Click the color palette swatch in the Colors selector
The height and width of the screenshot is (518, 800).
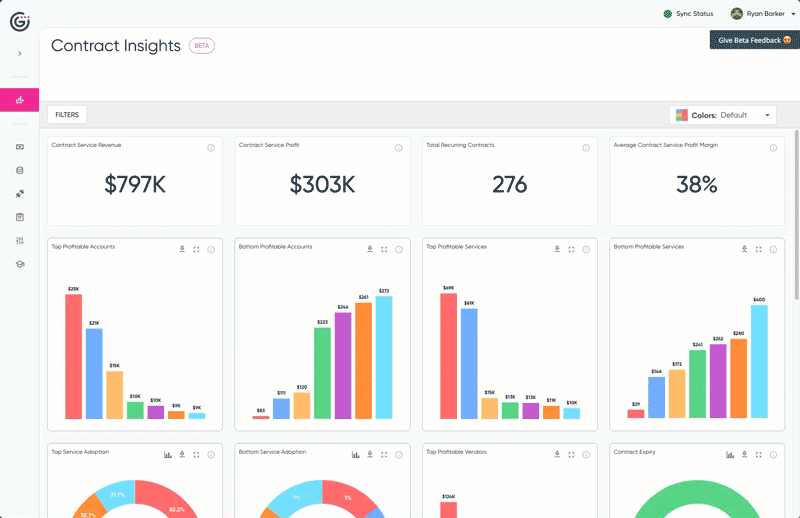682,115
